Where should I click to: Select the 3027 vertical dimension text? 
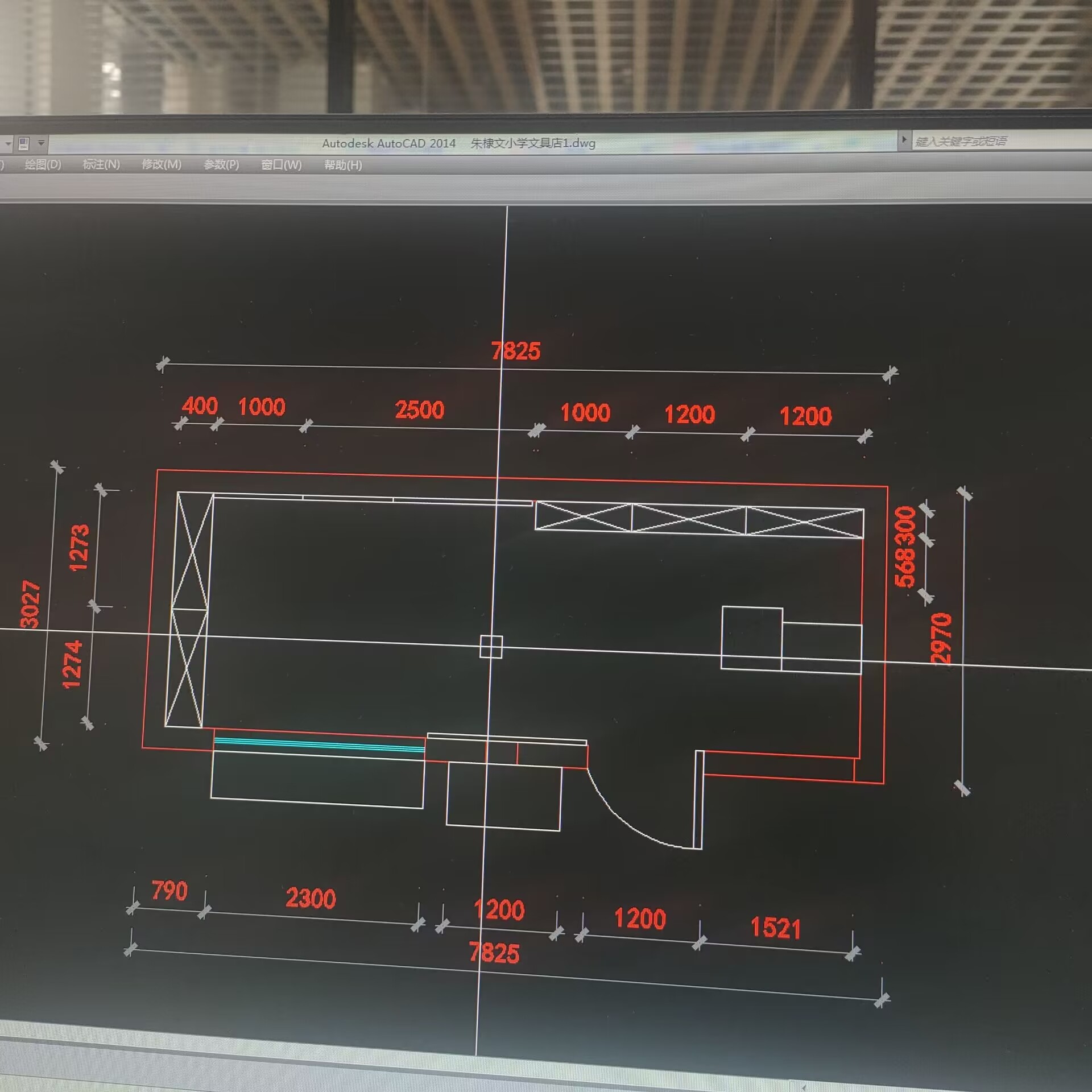point(30,605)
